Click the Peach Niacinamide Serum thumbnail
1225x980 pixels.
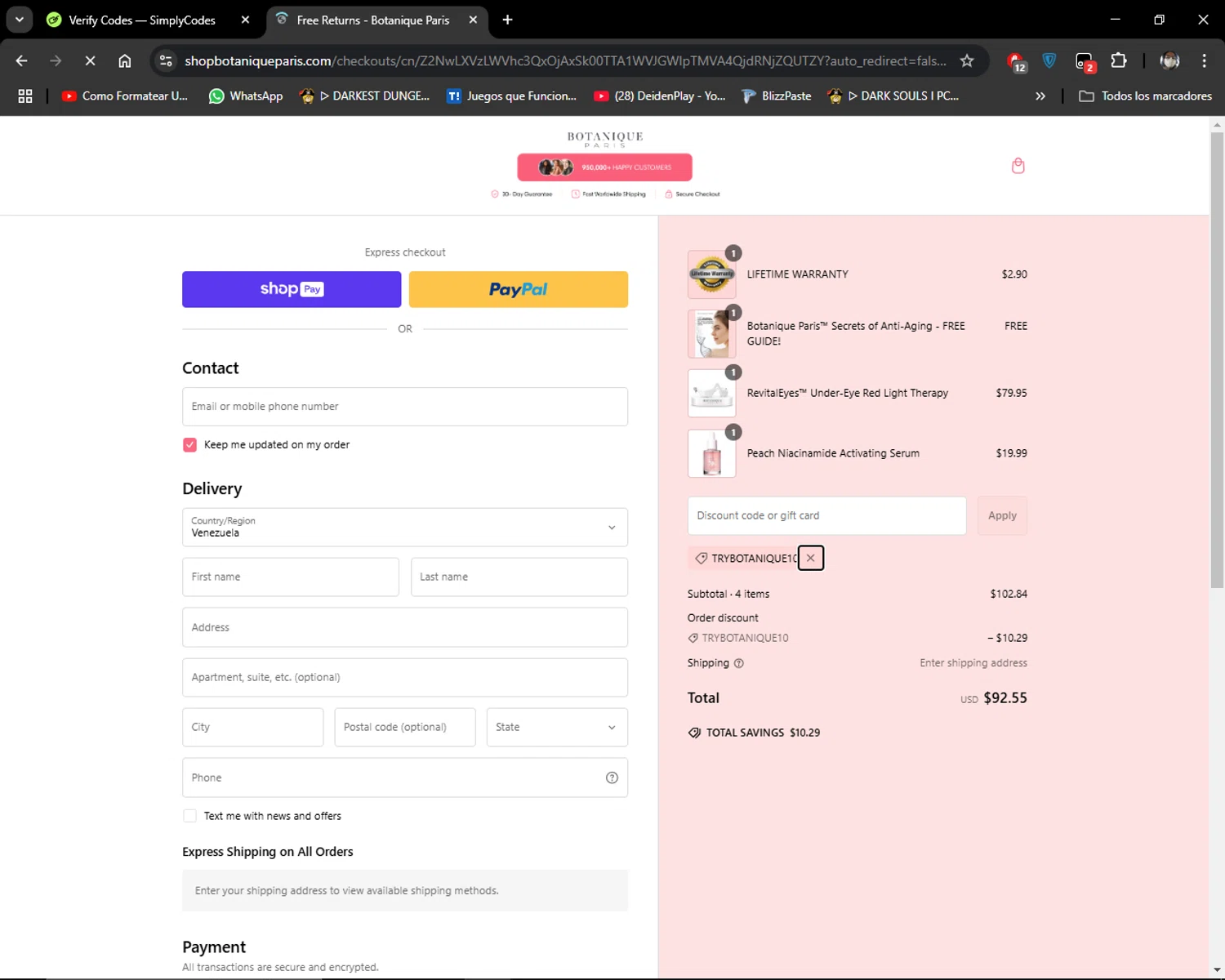(712, 453)
